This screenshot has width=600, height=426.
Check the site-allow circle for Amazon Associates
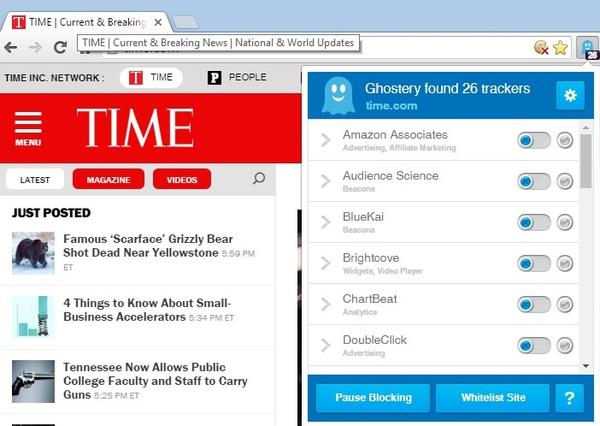(x=565, y=140)
